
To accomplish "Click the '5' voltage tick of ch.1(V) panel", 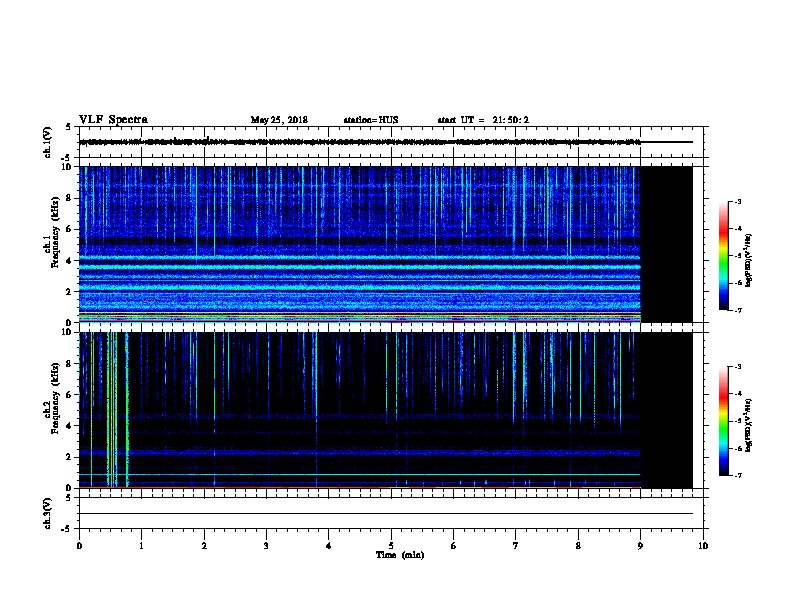I will pos(69,127).
